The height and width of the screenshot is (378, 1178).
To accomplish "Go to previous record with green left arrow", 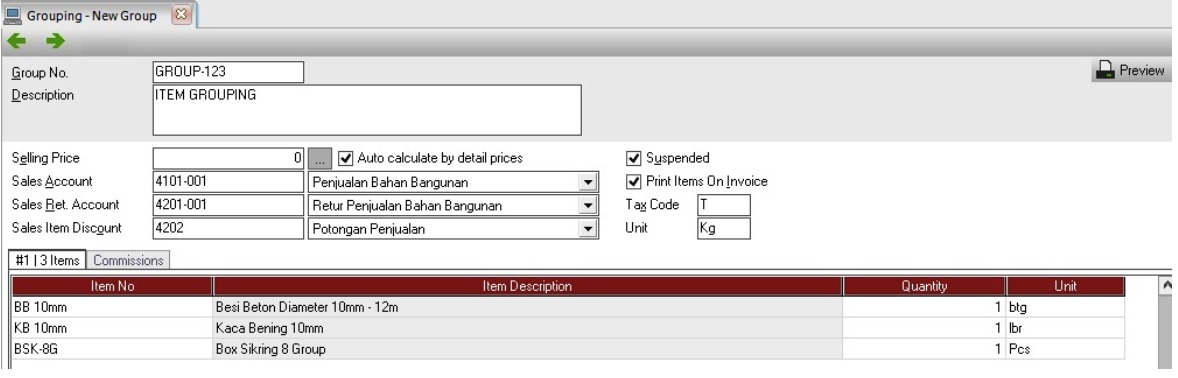I will [x=17, y=41].
